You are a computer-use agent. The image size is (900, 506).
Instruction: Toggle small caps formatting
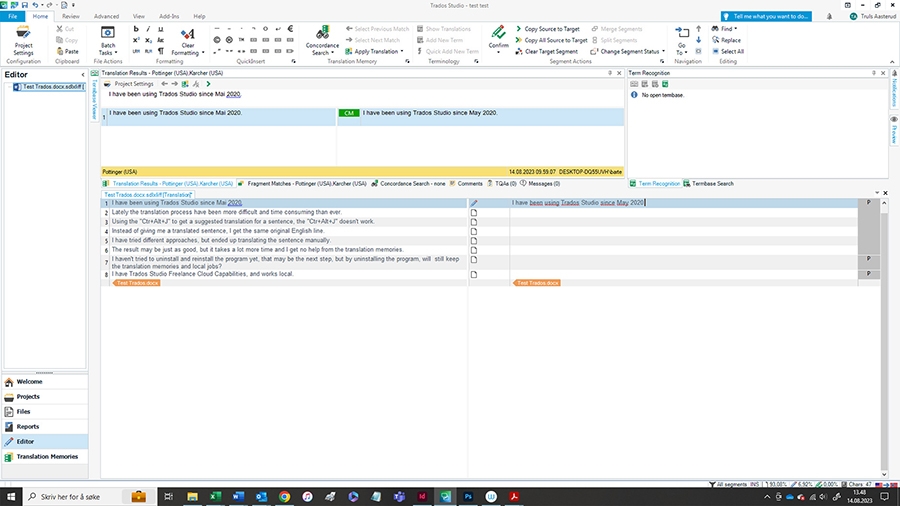[x=160, y=40]
